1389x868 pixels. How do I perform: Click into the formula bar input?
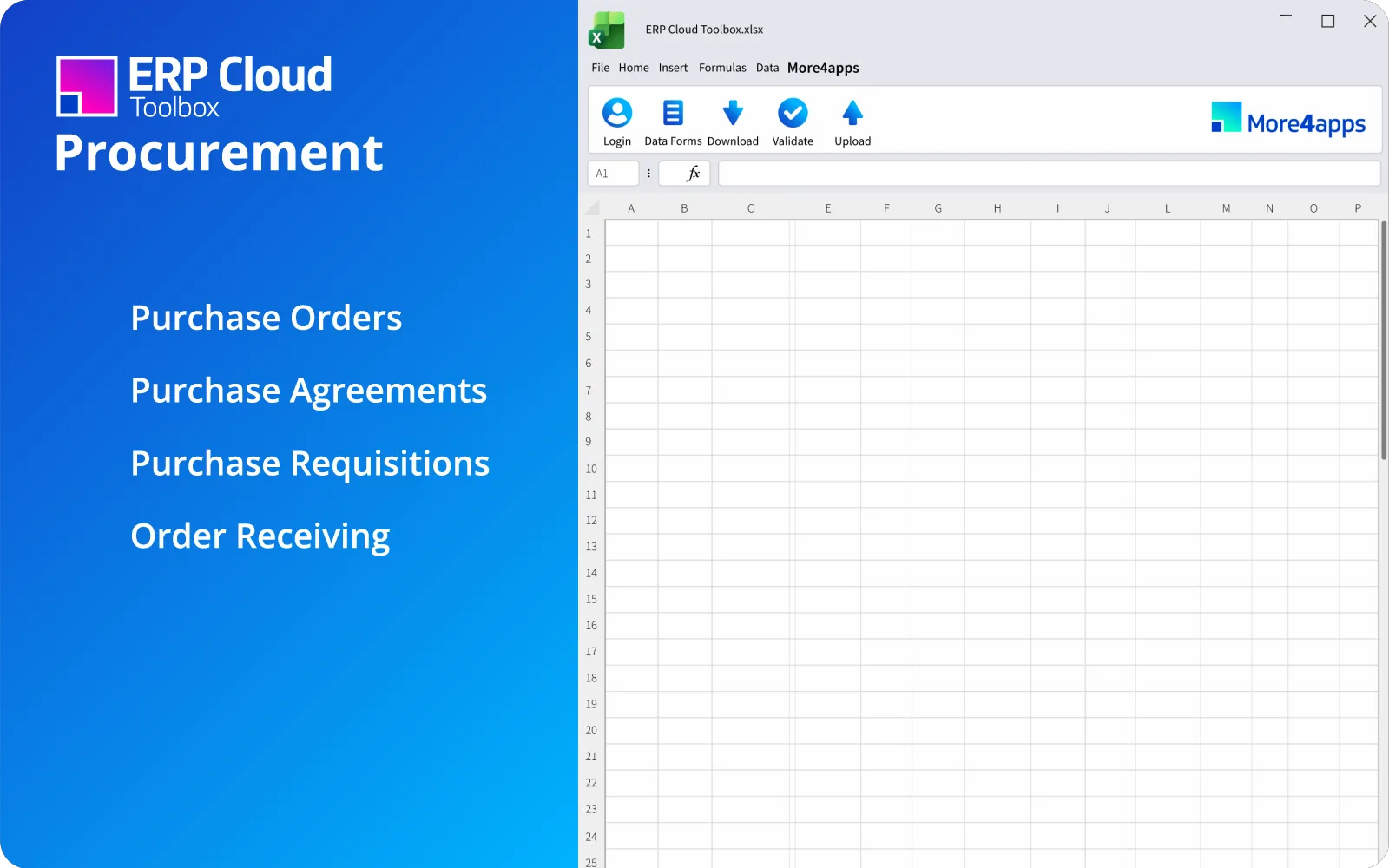pyautogui.click(x=1050, y=174)
